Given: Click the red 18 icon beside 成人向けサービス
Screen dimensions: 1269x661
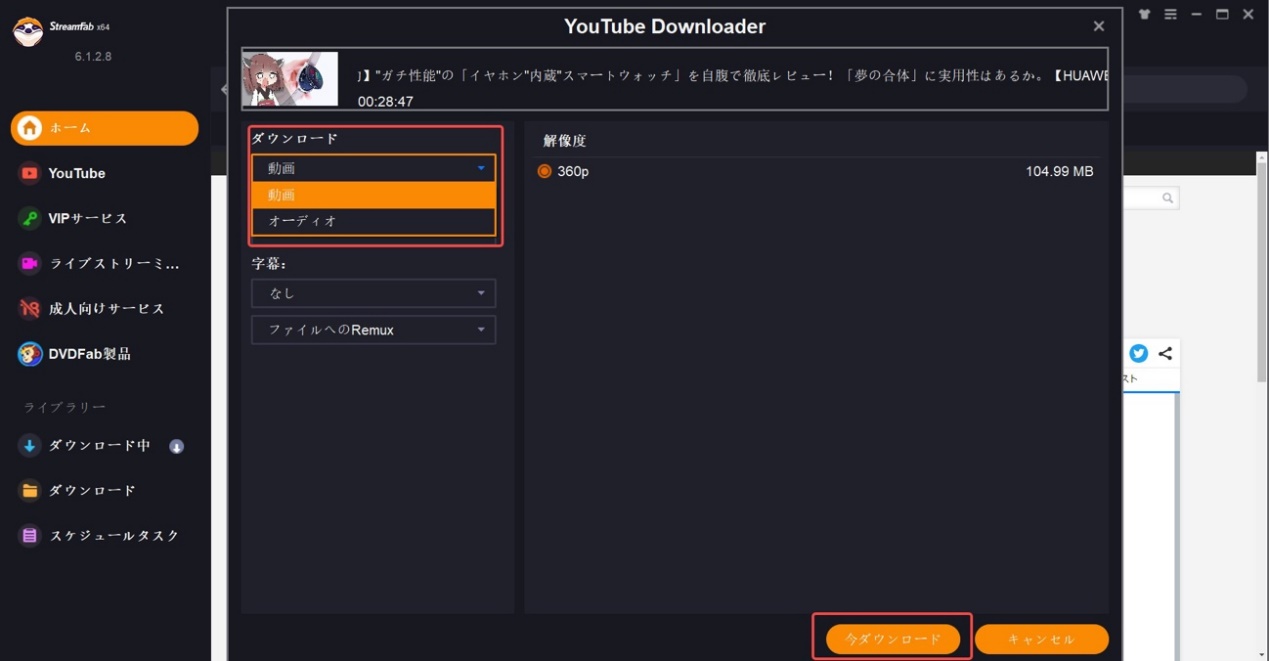Looking at the screenshot, I should click(x=30, y=309).
